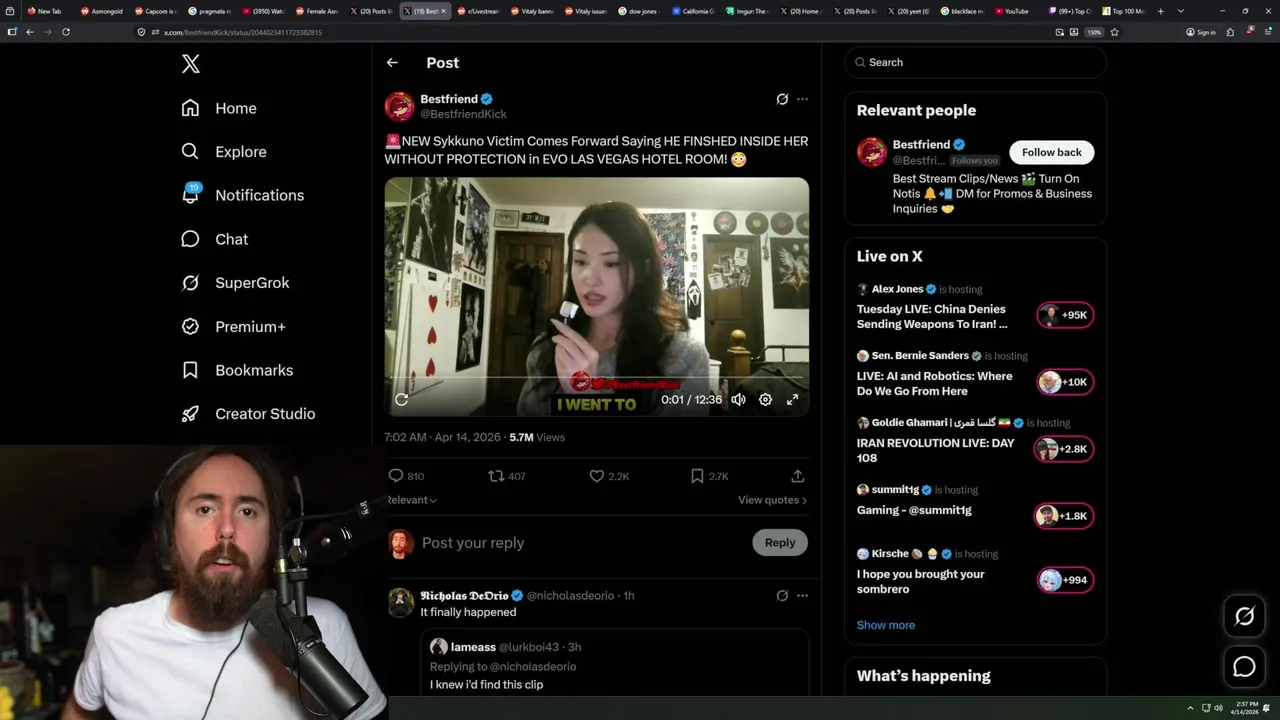The height and width of the screenshot is (720, 1280).
Task: Open Chat from the sidebar
Action: [214, 239]
